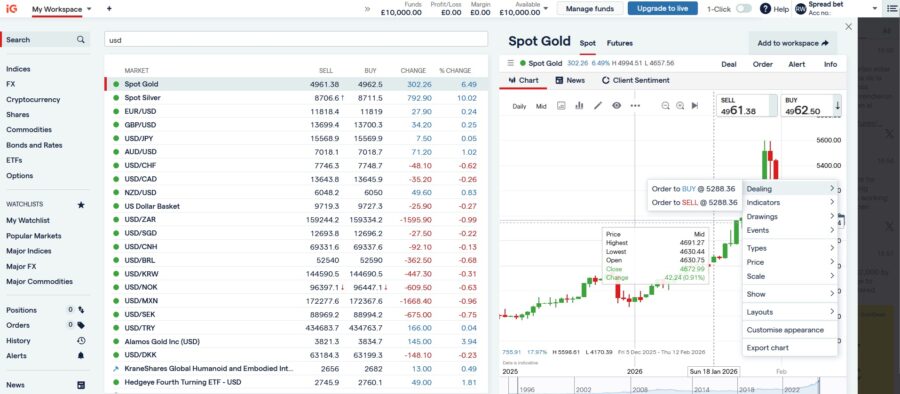Open the Daily timeframe selector

519,106
